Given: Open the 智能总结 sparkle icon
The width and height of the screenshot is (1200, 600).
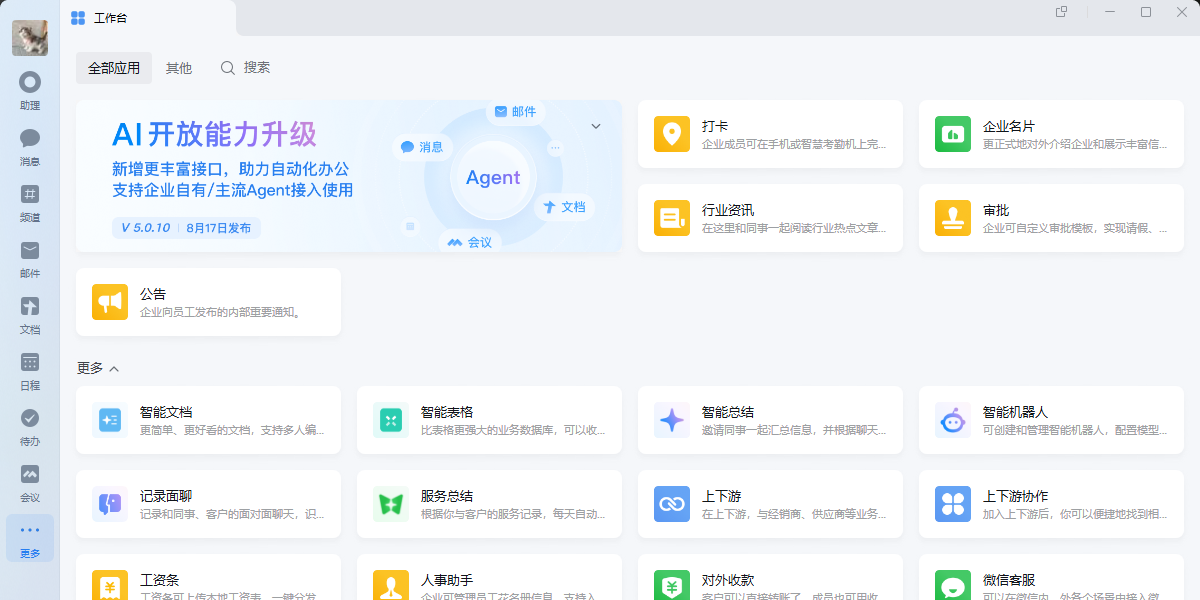Looking at the screenshot, I should pos(672,420).
